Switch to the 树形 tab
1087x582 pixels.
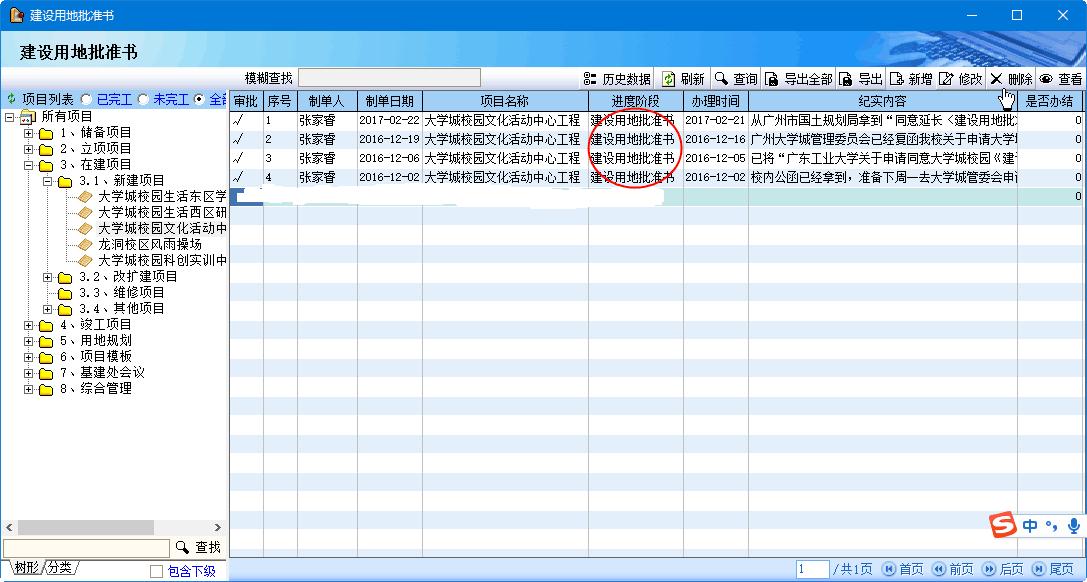coord(22,568)
